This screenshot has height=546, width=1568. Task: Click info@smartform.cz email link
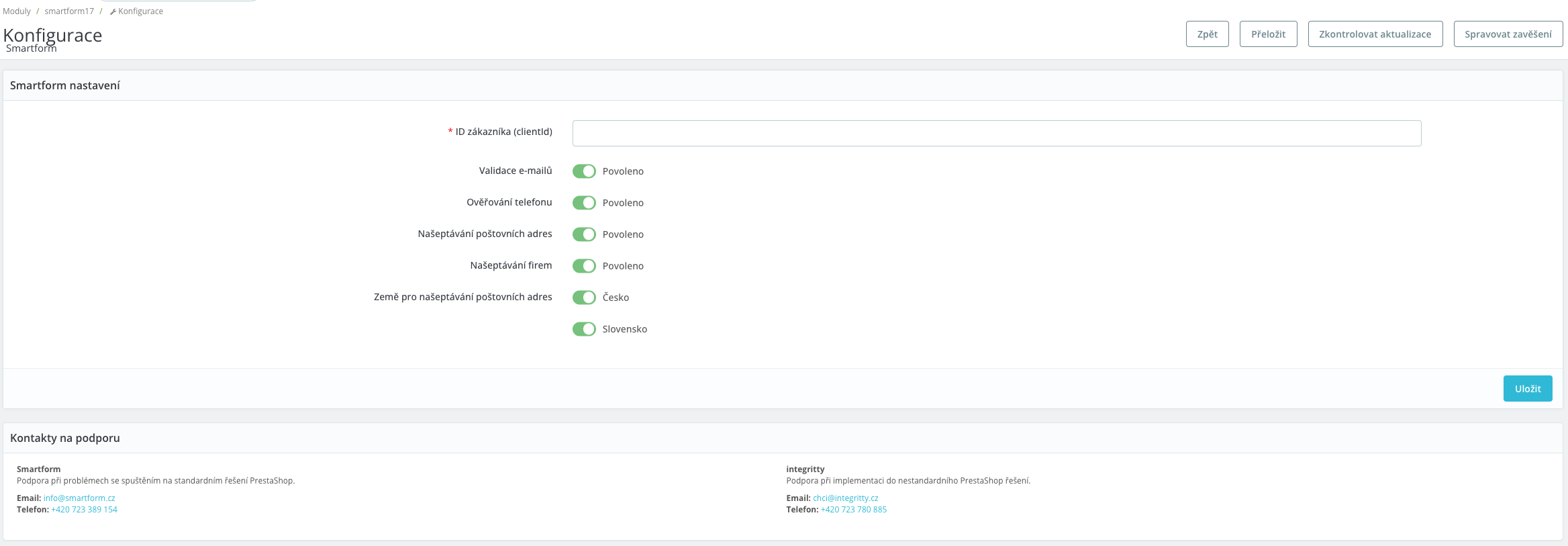click(x=79, y=498)
